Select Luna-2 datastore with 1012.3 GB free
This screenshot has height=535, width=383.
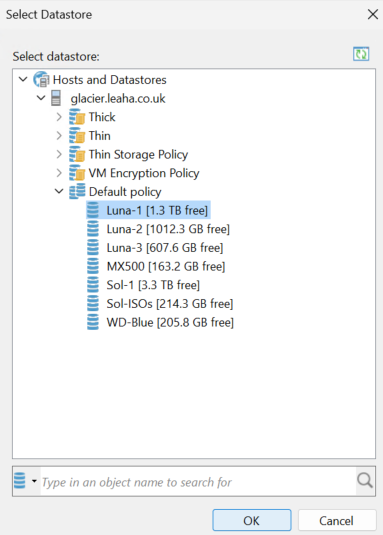[168, 229]
